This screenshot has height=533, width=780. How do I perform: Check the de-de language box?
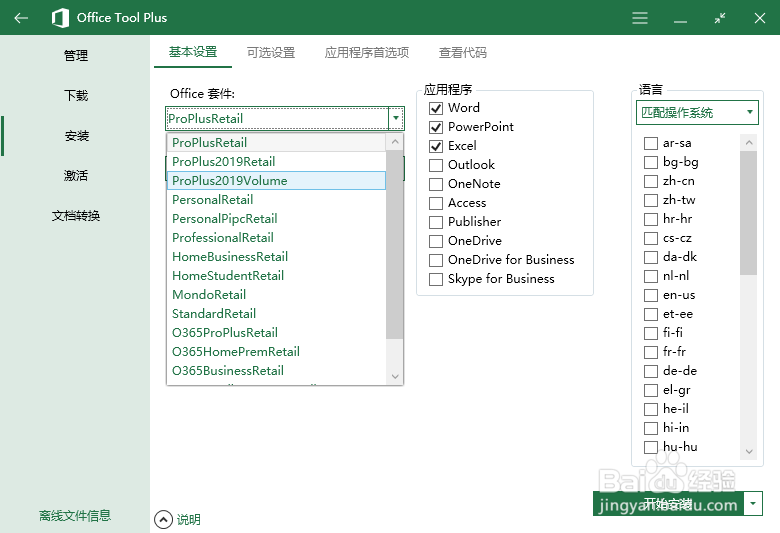coord(651,371)
